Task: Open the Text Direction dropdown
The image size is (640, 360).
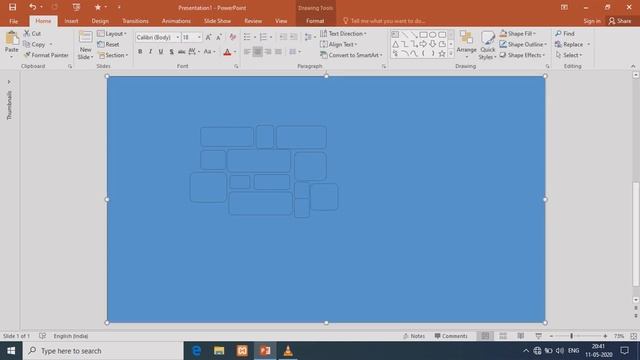Action: [343, 33]
